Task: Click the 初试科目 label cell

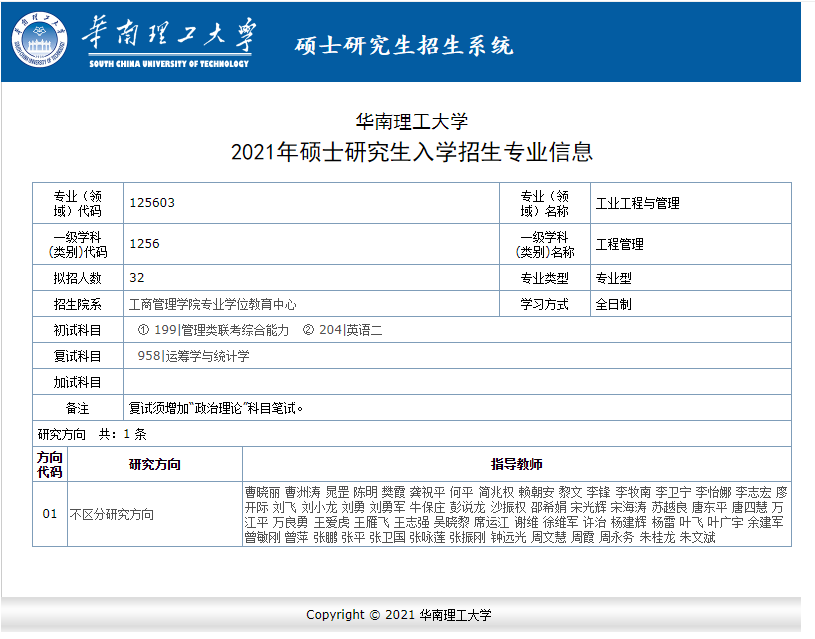Action: tap(78, 330)
